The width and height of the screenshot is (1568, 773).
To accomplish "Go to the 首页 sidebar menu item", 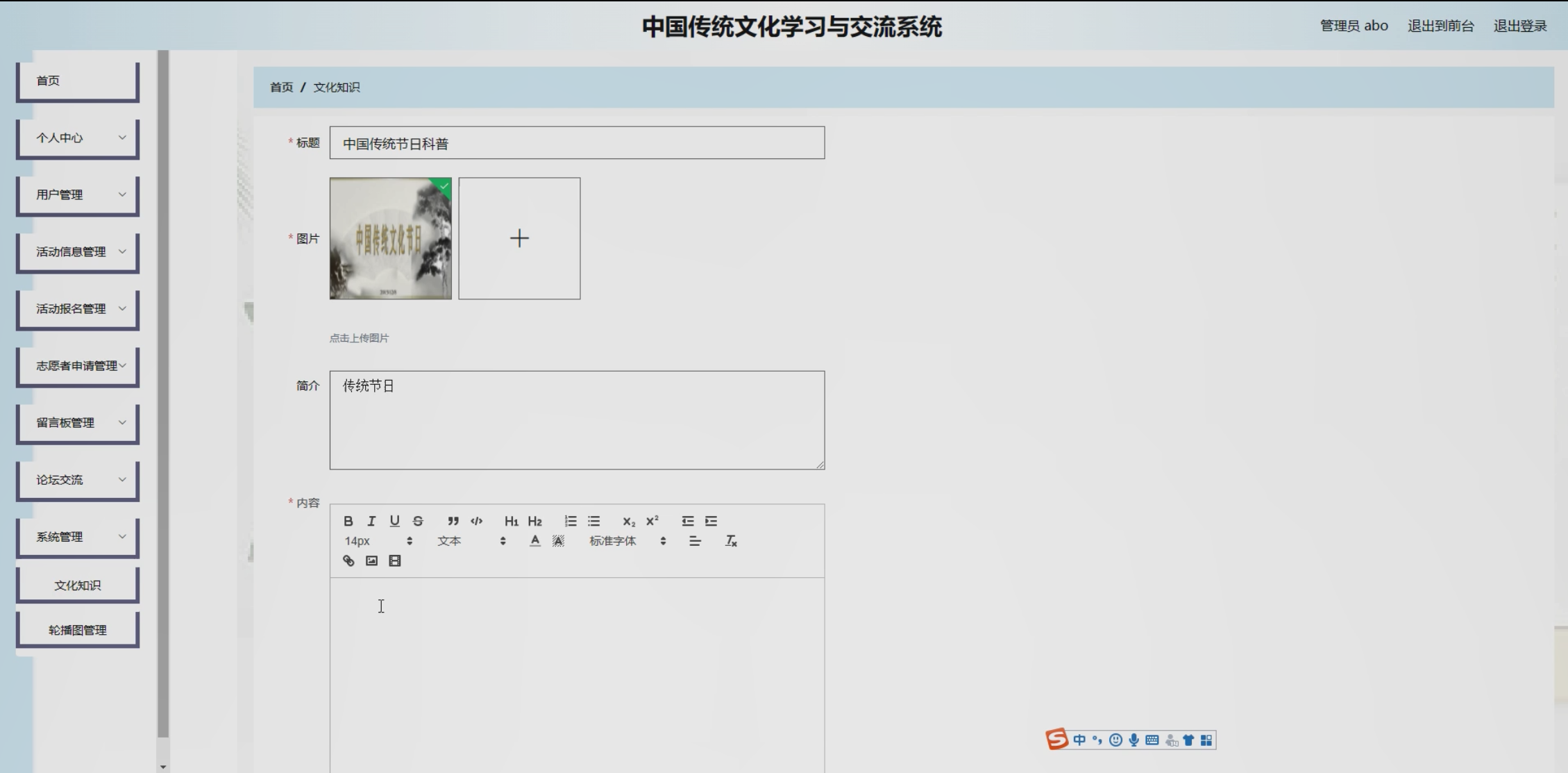I will [x=78, y=81].
